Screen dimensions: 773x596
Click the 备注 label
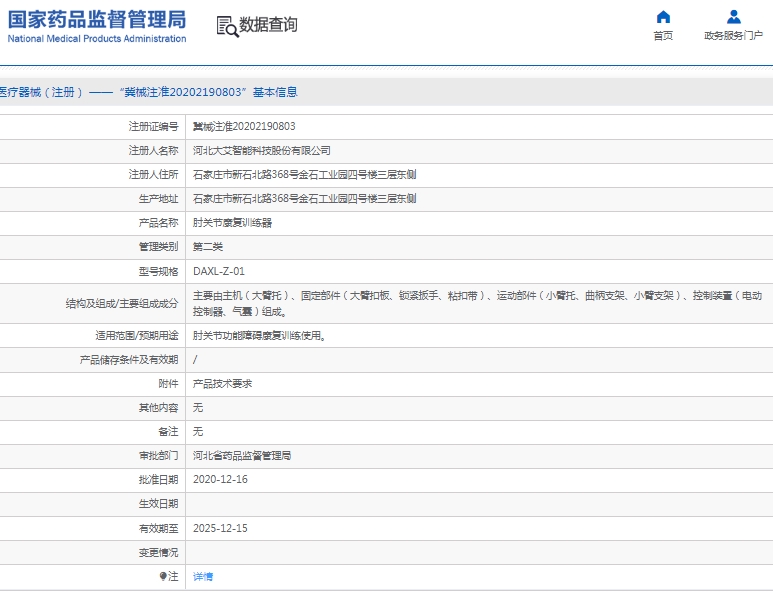coord(168,432)
